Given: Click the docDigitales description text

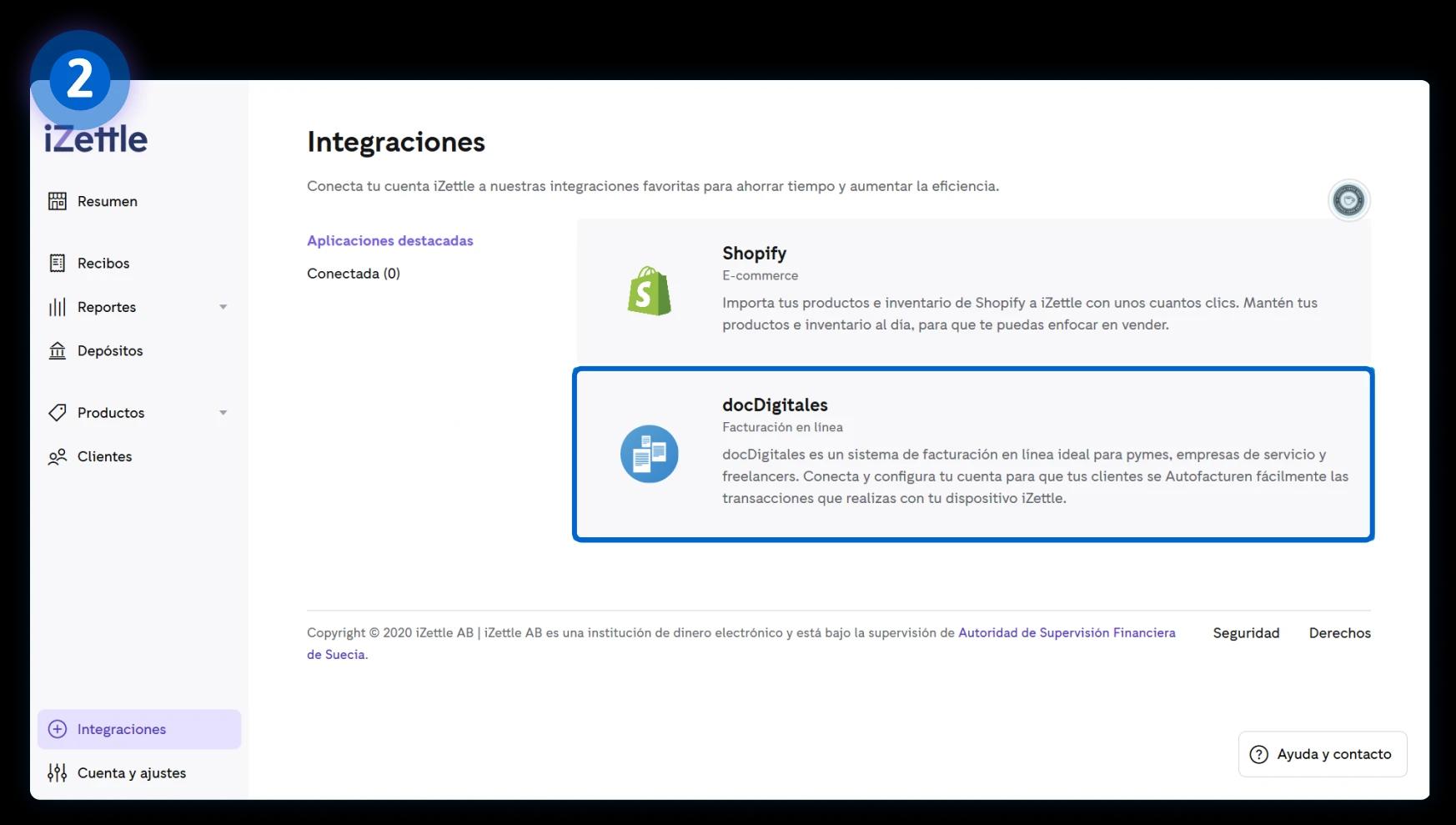Looking at the screenshot, I should (1035, 476).
